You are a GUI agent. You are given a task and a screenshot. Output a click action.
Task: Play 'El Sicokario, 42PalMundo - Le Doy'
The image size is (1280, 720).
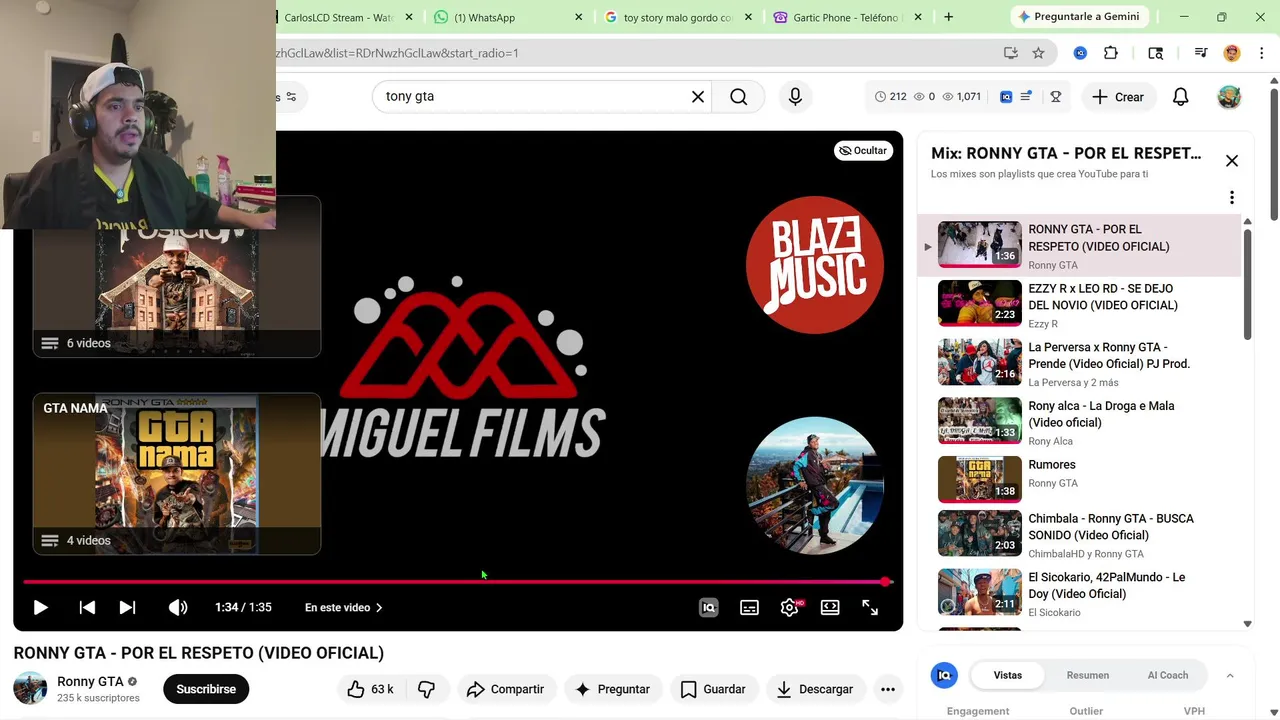click(x=1080, y=593)
